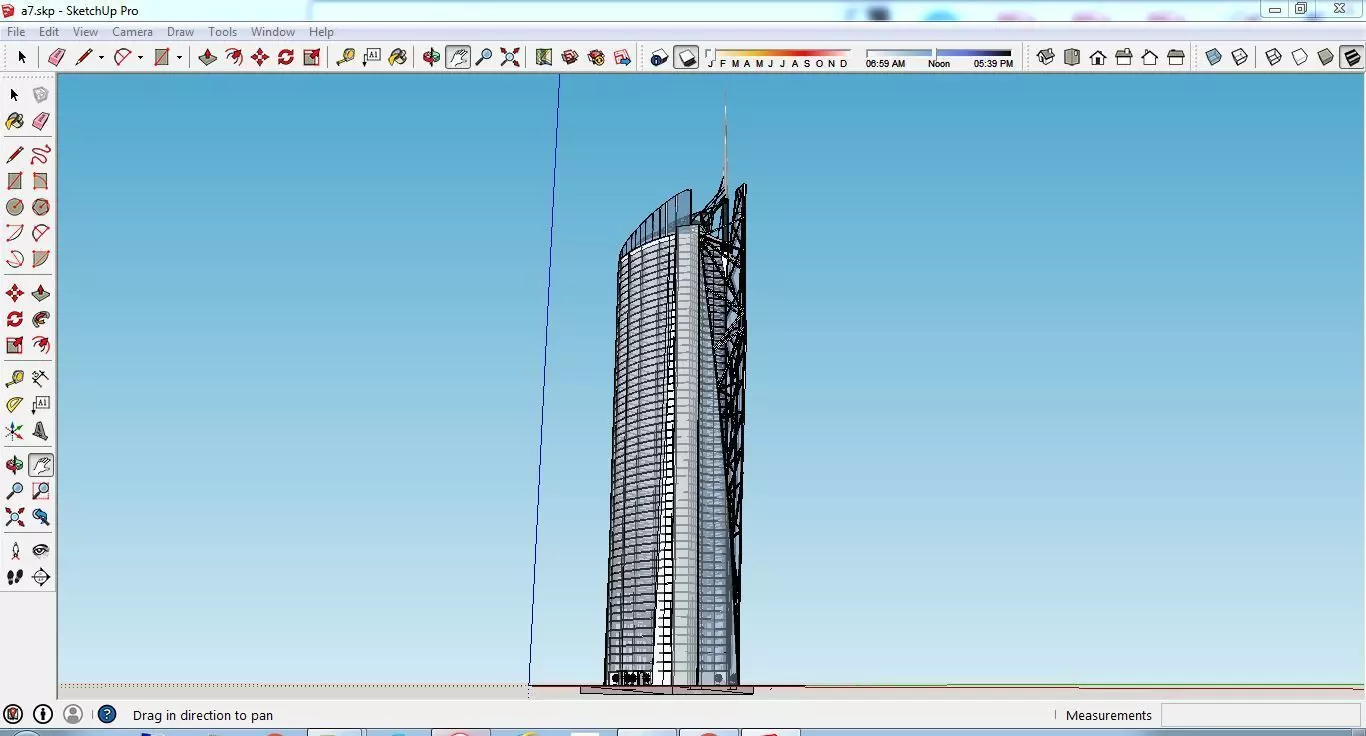
Task: Pick the Protractor tool
Action: 14,405
